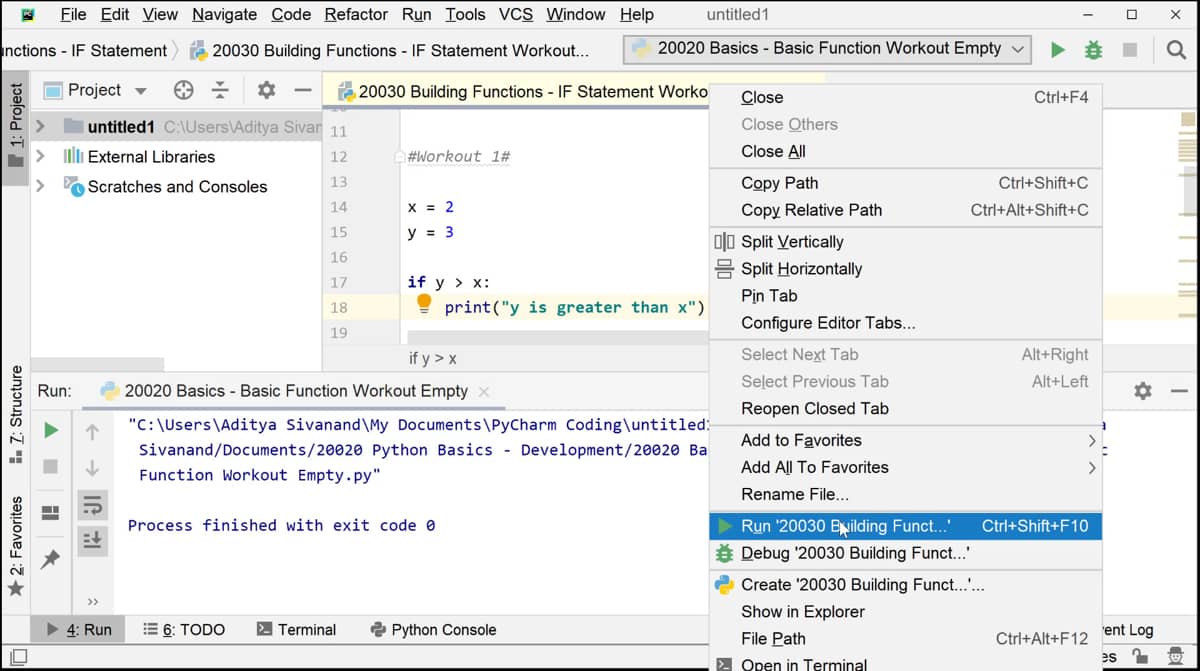The height and width of the screenshot is (671, 1200).
Task: Open the run configuration dropdown
Action: coord(827,49)
